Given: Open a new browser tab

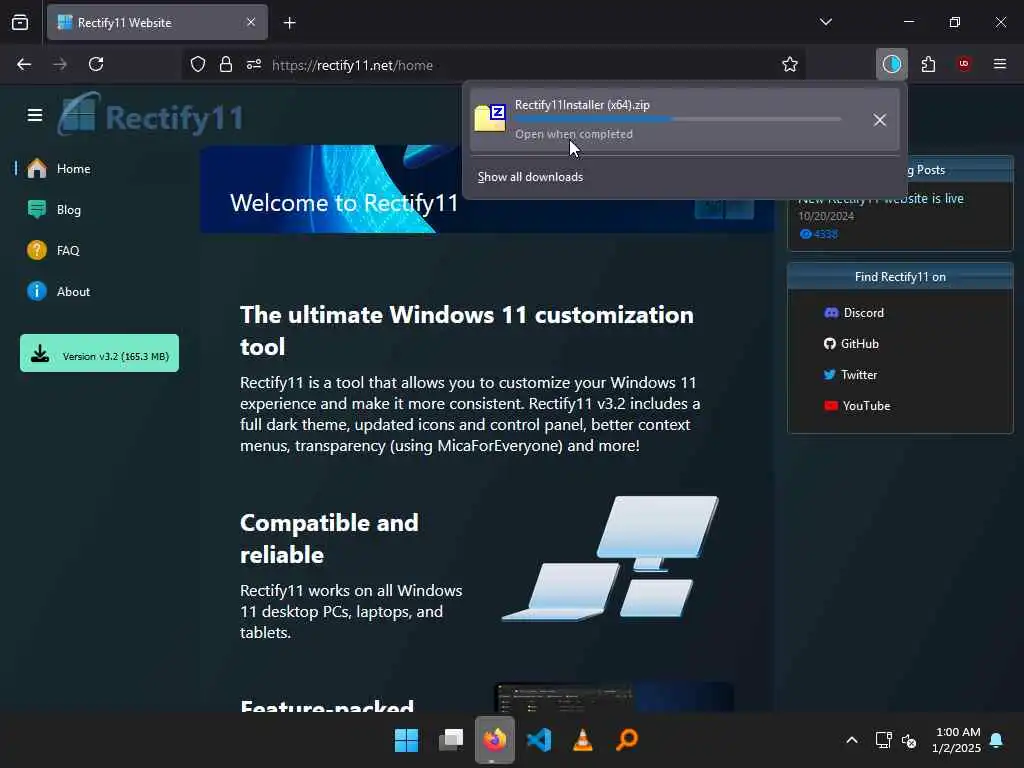Looking at the screenshot, I should coord(289,23).
